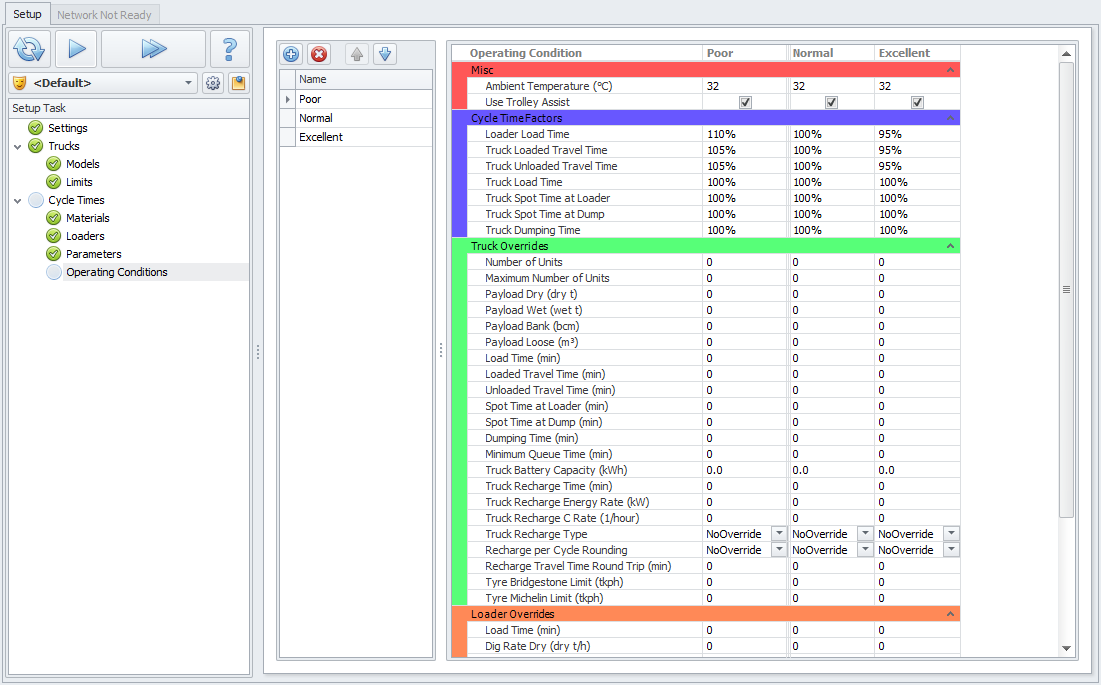The width and height of the screenshot is (1101, 686).
Task: Toggle Use Trolley Assist for Excellent
Action: [917, 102]
